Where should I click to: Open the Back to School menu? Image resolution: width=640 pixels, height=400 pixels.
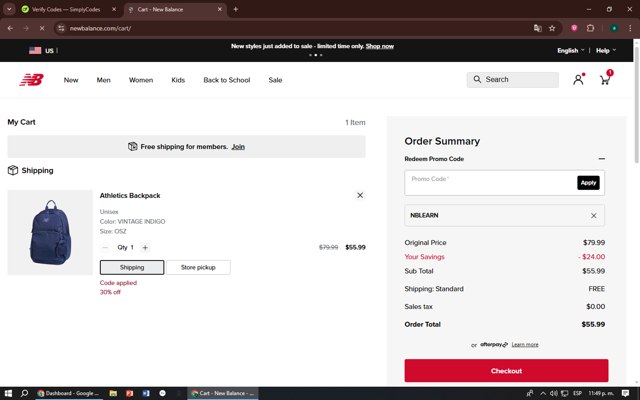(227, 80)
